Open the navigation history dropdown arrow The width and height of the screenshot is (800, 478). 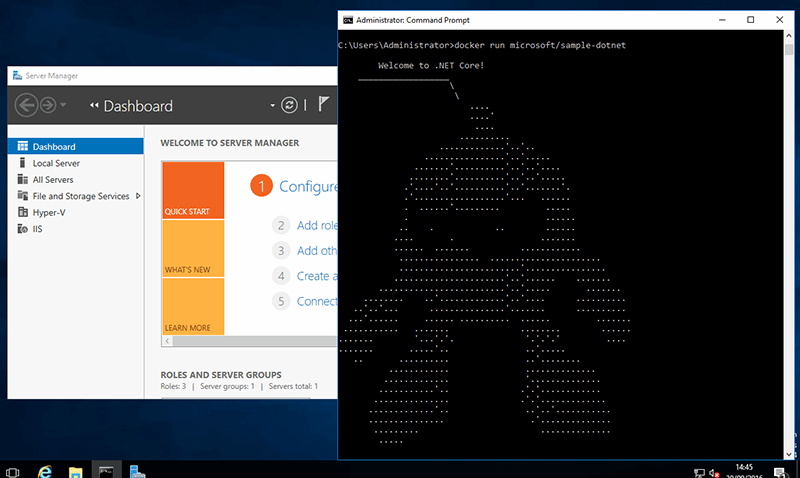click(x=63, y=105)
